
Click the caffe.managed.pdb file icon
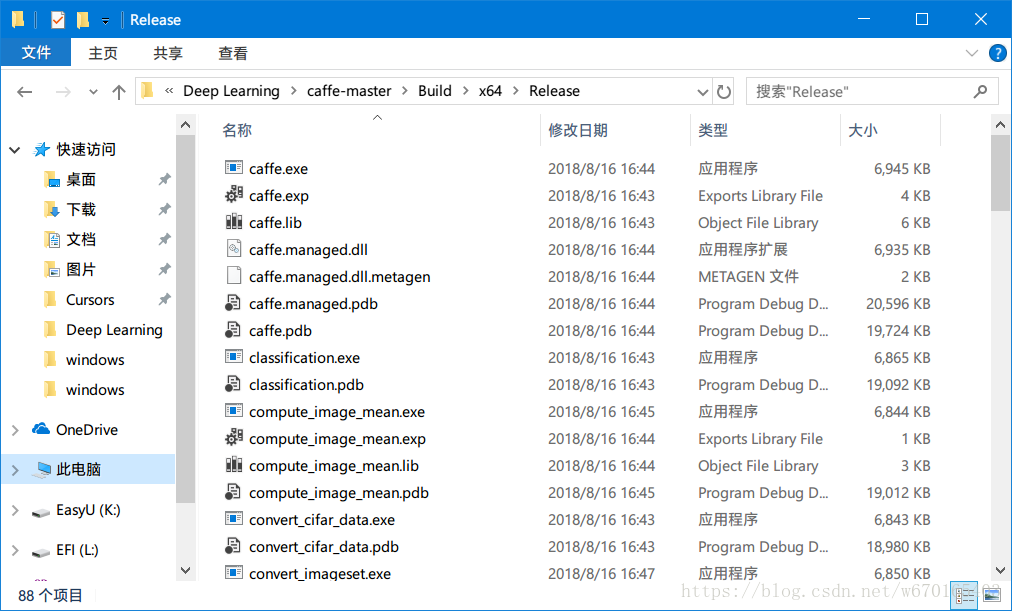pyautogui.click(x=233, y=303)
